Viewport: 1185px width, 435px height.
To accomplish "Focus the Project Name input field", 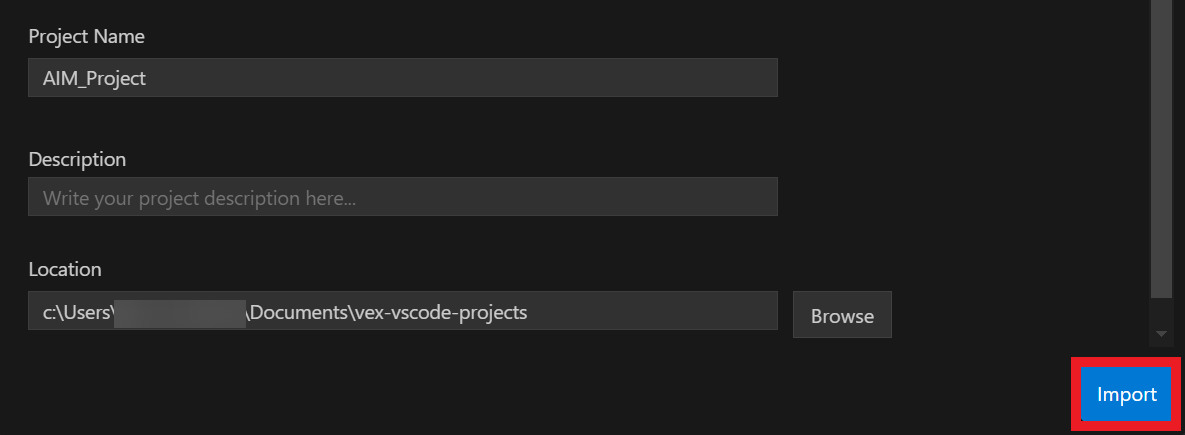I will [x=402, y=78].
